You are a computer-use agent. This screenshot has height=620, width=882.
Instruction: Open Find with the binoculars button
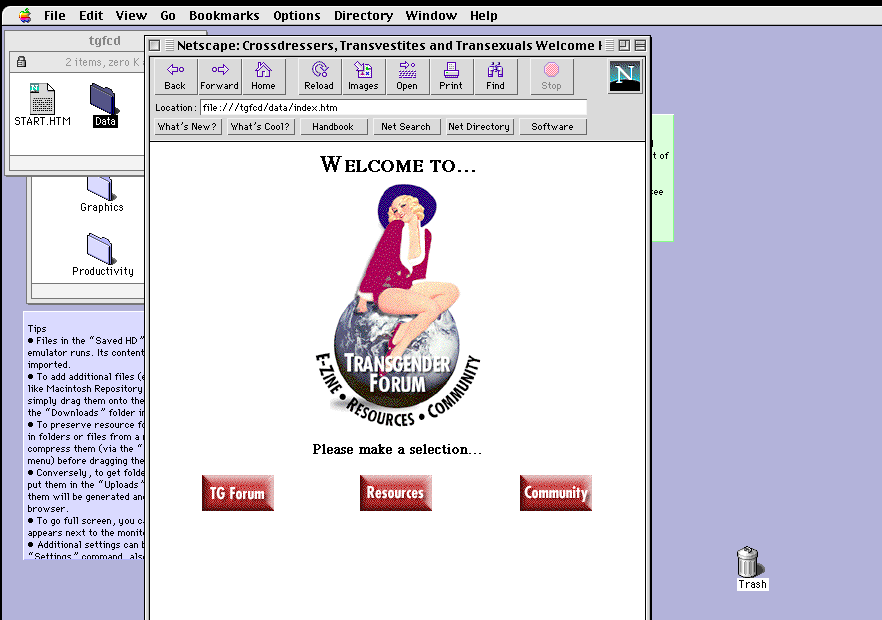(496, 77)
